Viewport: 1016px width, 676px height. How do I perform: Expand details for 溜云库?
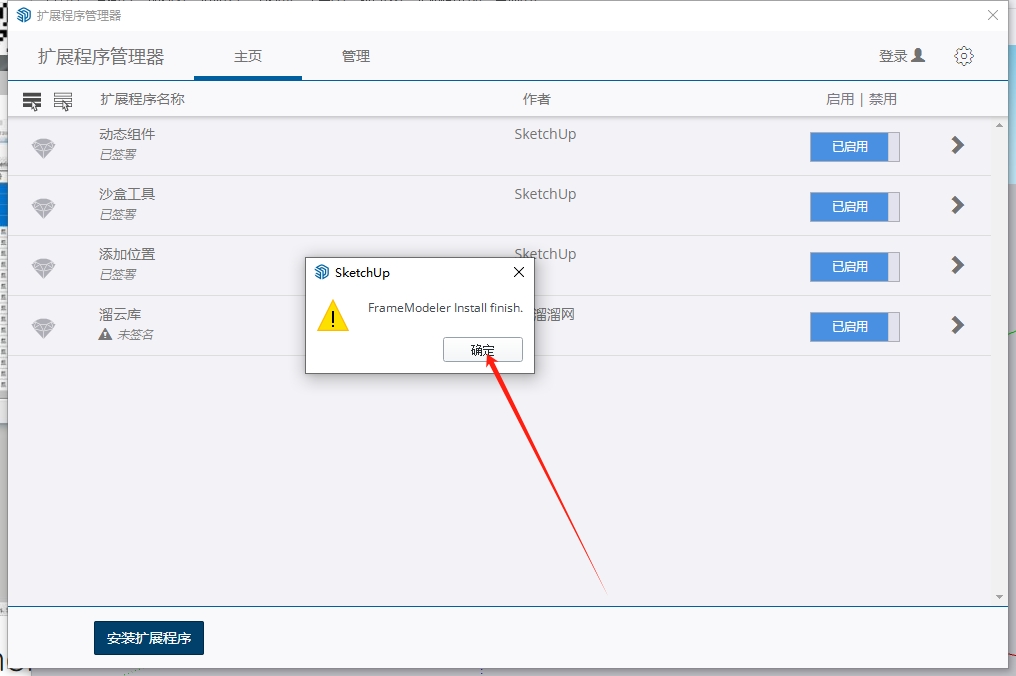pyautogui.click(x=958, y=325)
